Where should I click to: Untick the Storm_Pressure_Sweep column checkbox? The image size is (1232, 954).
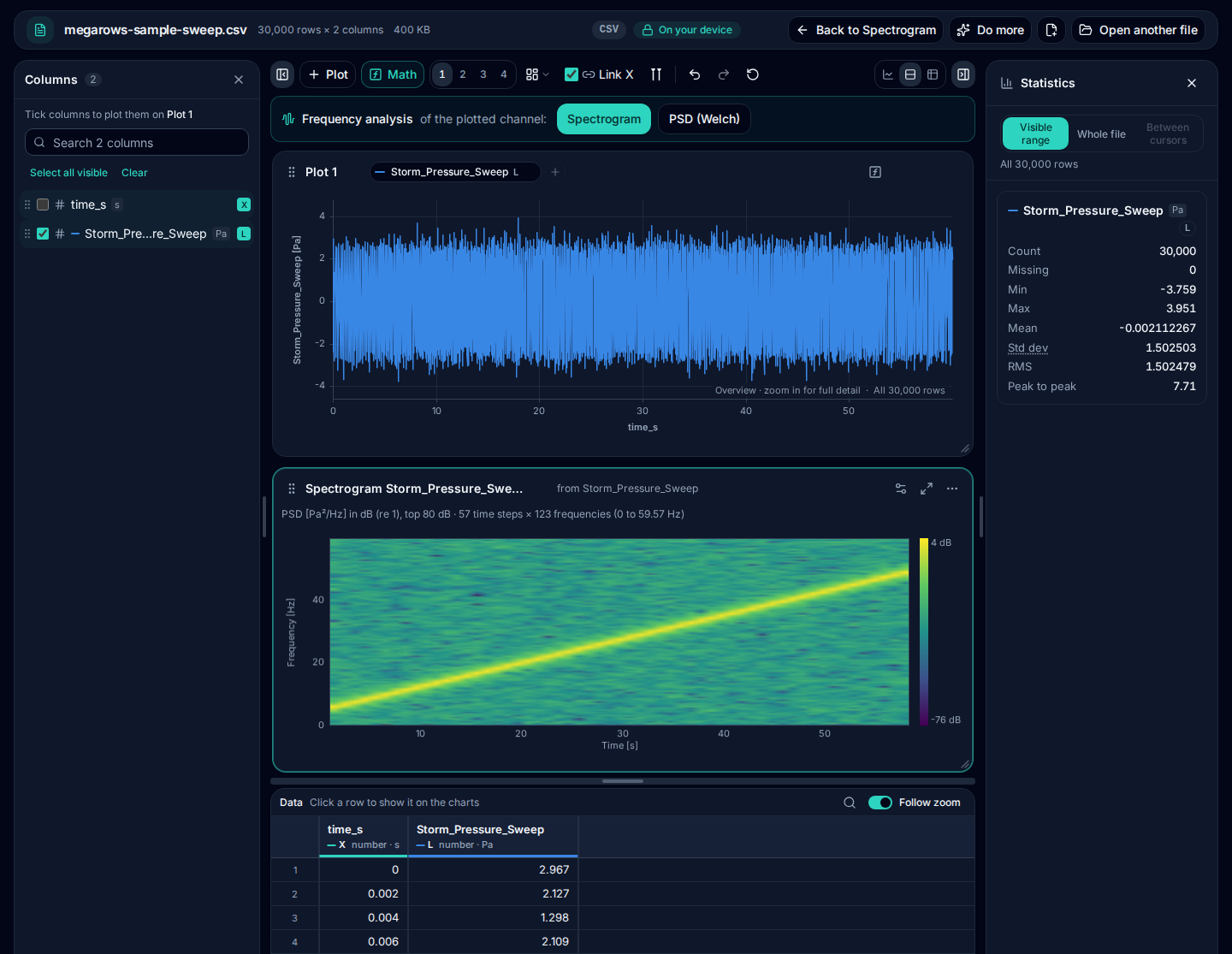tap(43, 234)
